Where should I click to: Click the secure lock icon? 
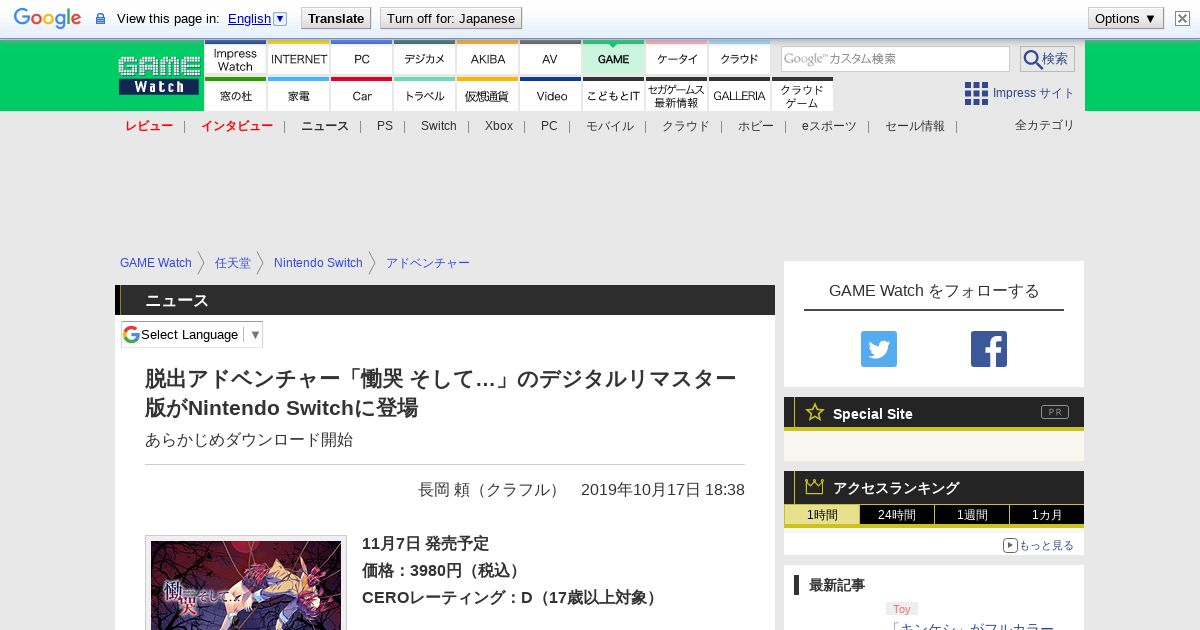[100, 18]
